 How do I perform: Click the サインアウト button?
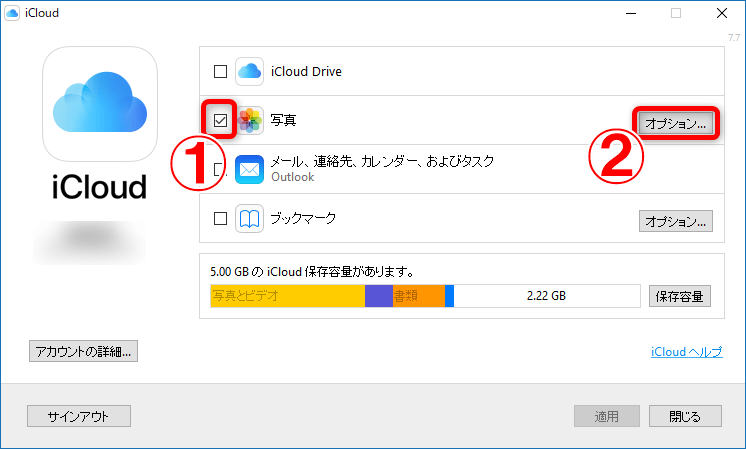coord(78,416)
